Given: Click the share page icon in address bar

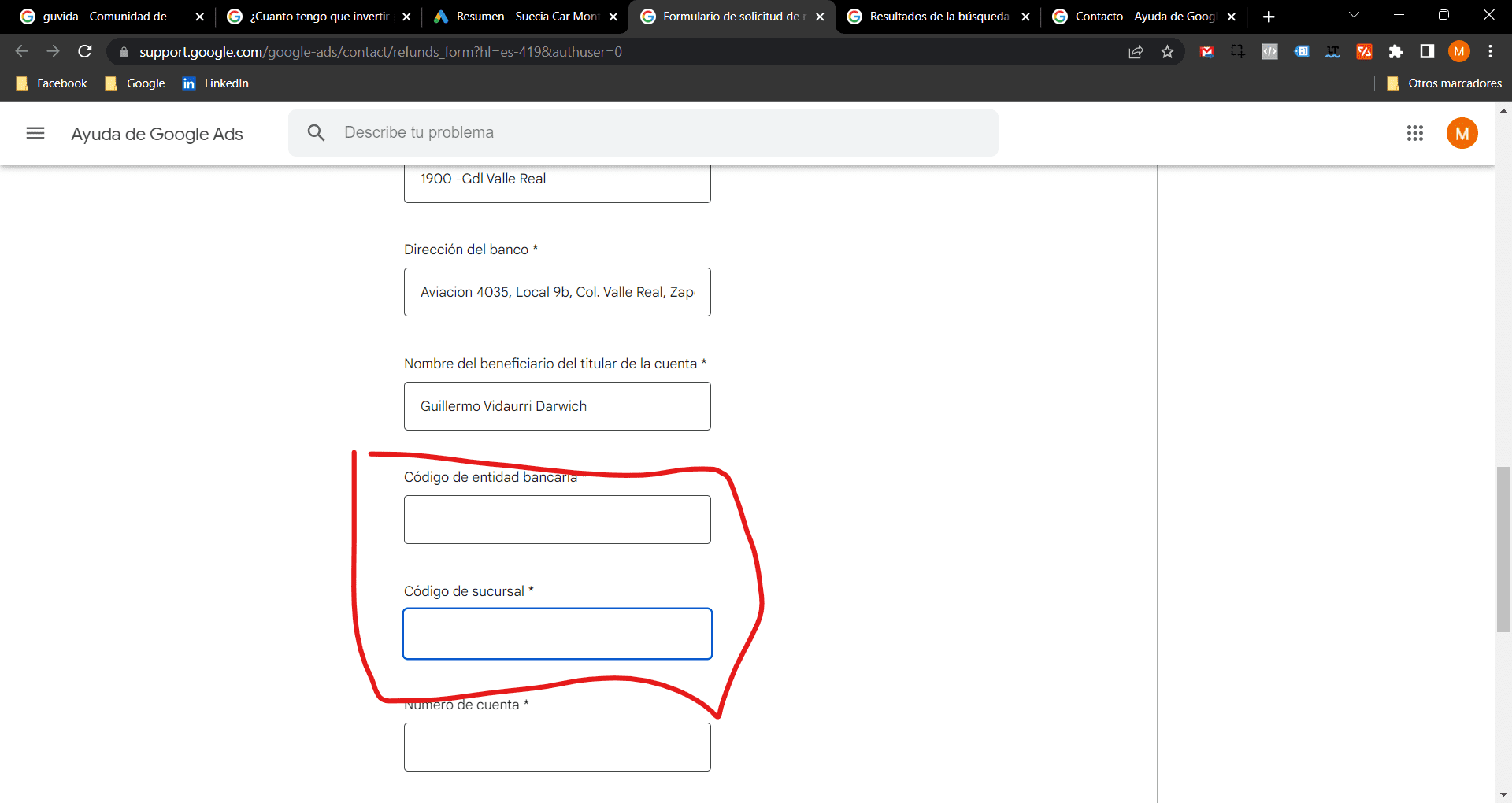Looking at the screenshot, I should point(1136,52).
